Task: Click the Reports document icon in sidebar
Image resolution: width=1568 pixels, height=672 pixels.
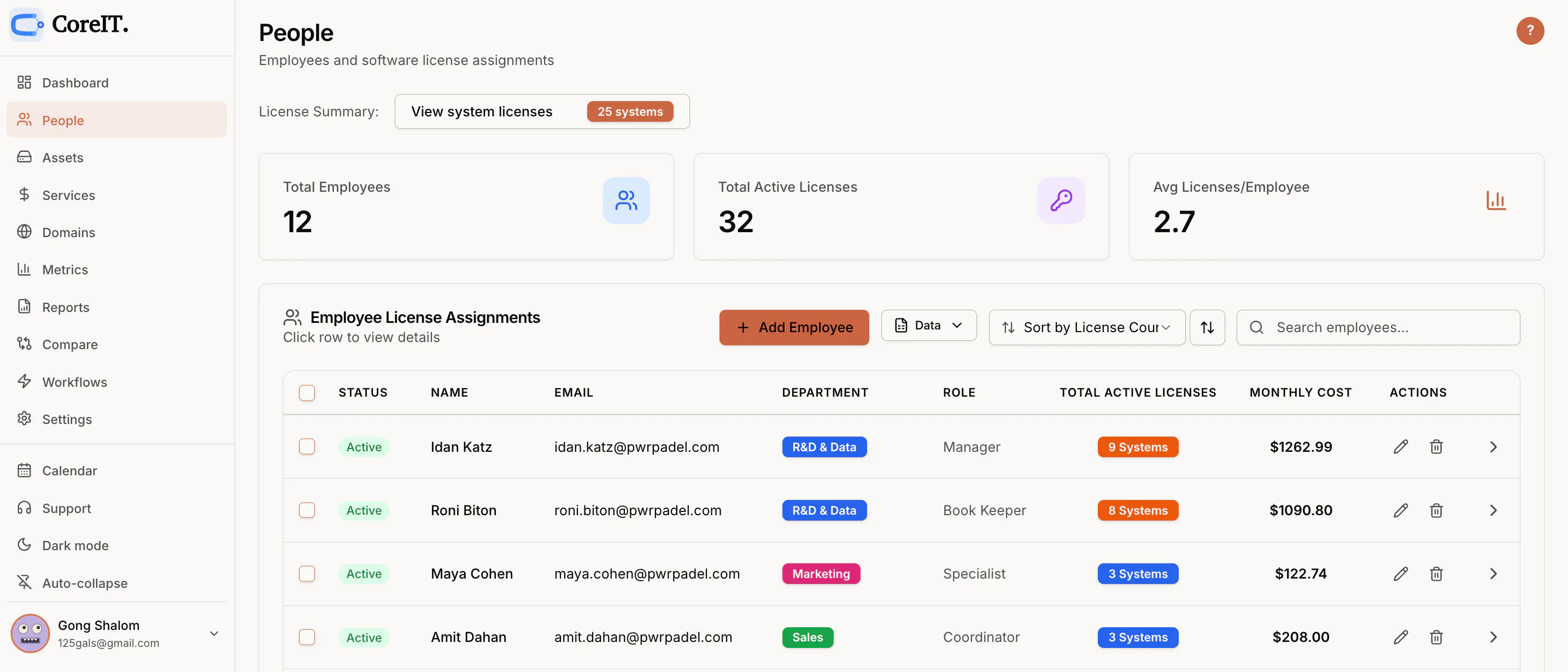Action: [25, 306]
